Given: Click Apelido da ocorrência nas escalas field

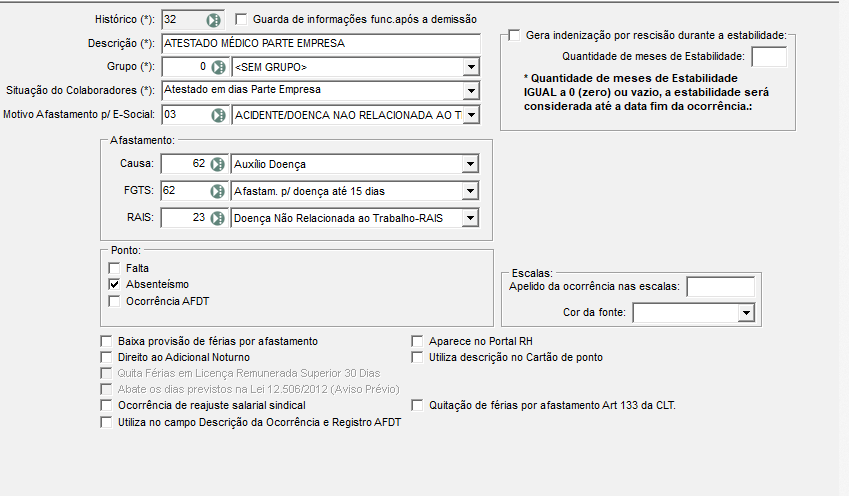Looking at the screenshot, I should [x=721, y=287].
